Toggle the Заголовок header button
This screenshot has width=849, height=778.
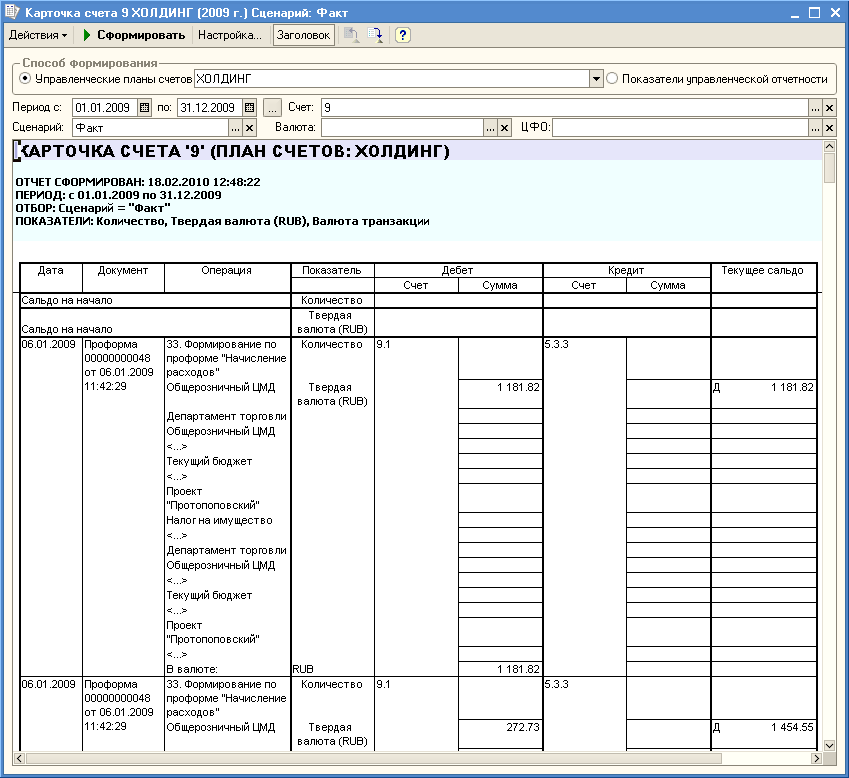[303, 35]
